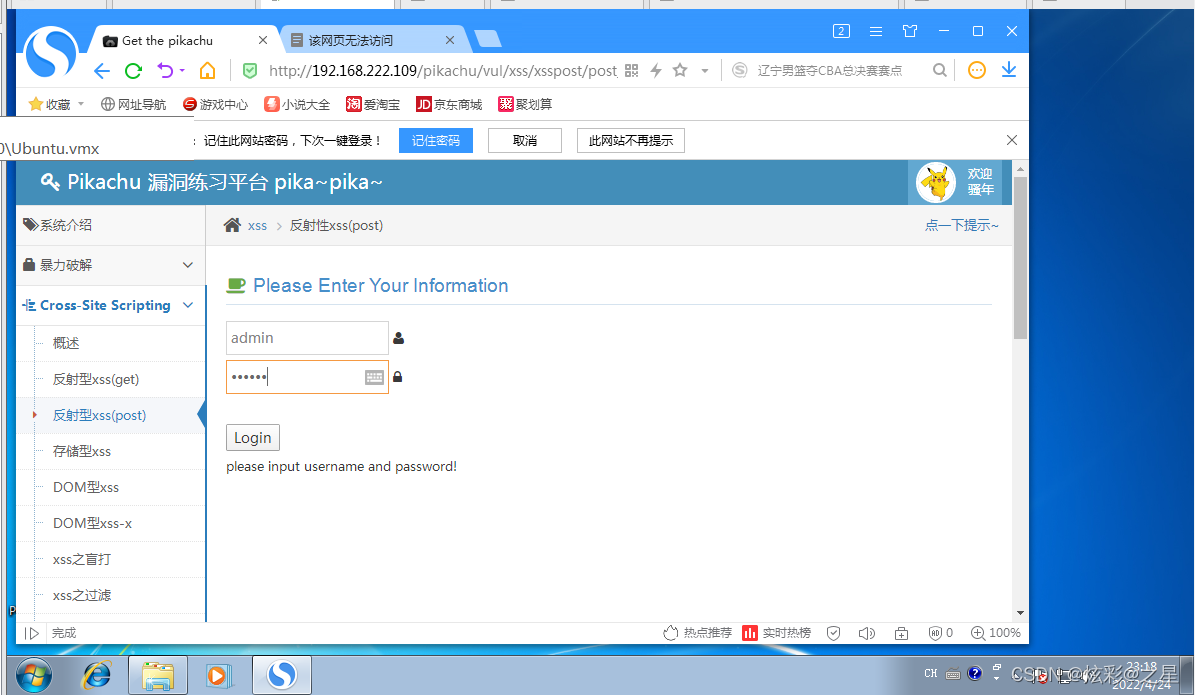Open a new tab with the tab button
Screen dimensions: 1195x695
coord(487,39)
